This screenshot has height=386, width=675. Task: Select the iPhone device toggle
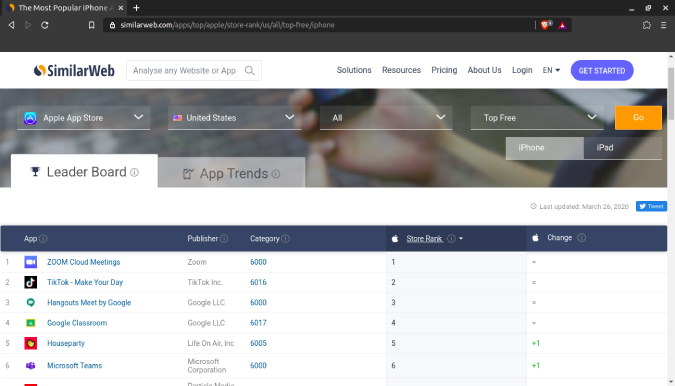545,148
